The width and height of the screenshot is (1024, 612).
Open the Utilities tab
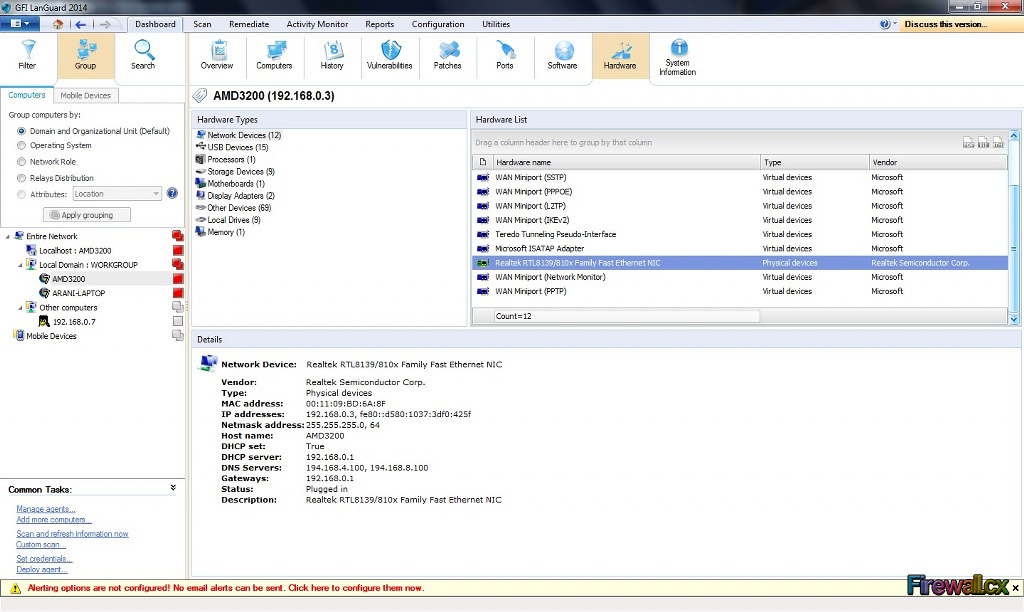[x=496, y=24]
